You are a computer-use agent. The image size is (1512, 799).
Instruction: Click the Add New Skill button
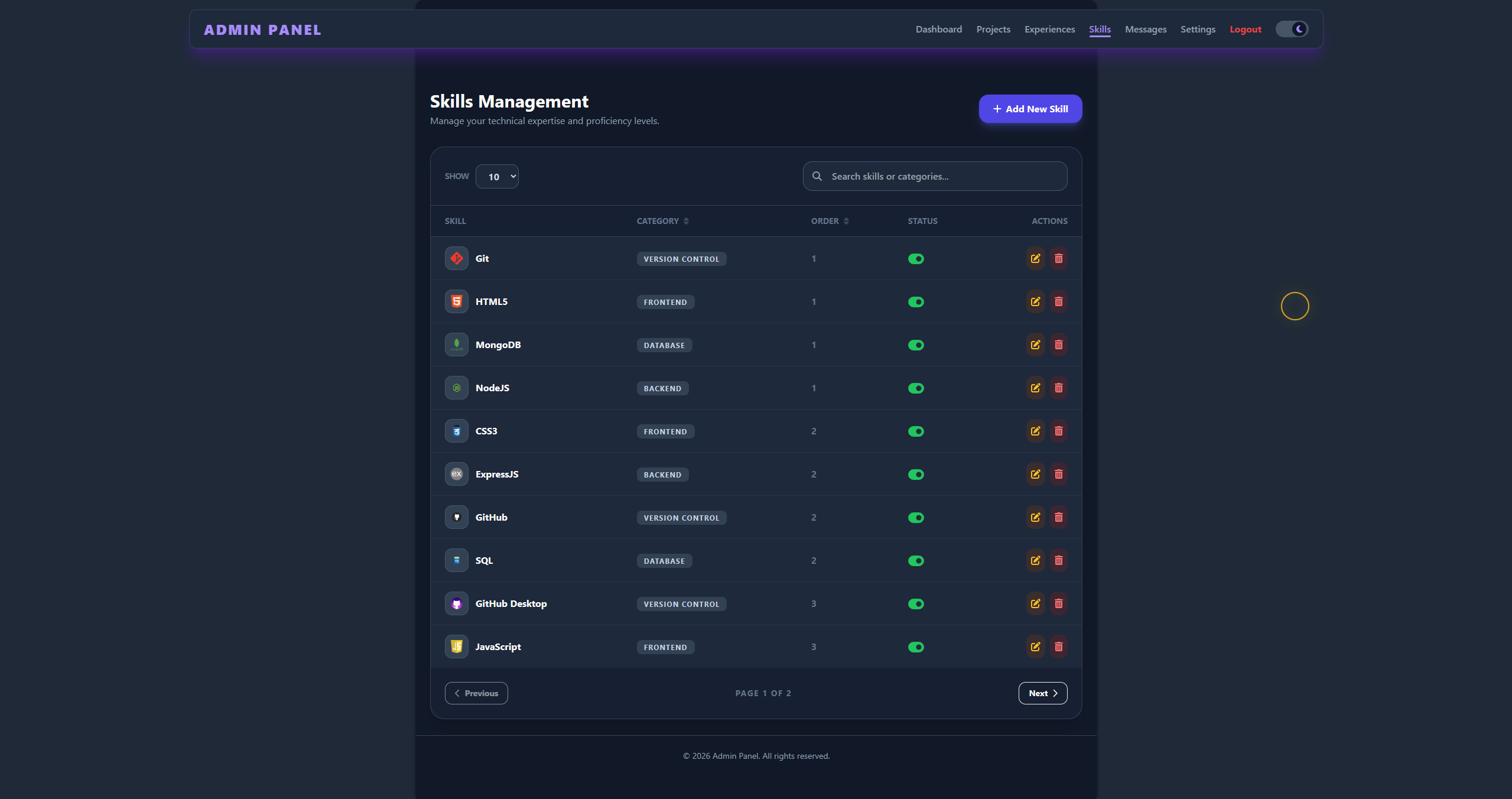pyautogui.click(x=1030, y=109)
